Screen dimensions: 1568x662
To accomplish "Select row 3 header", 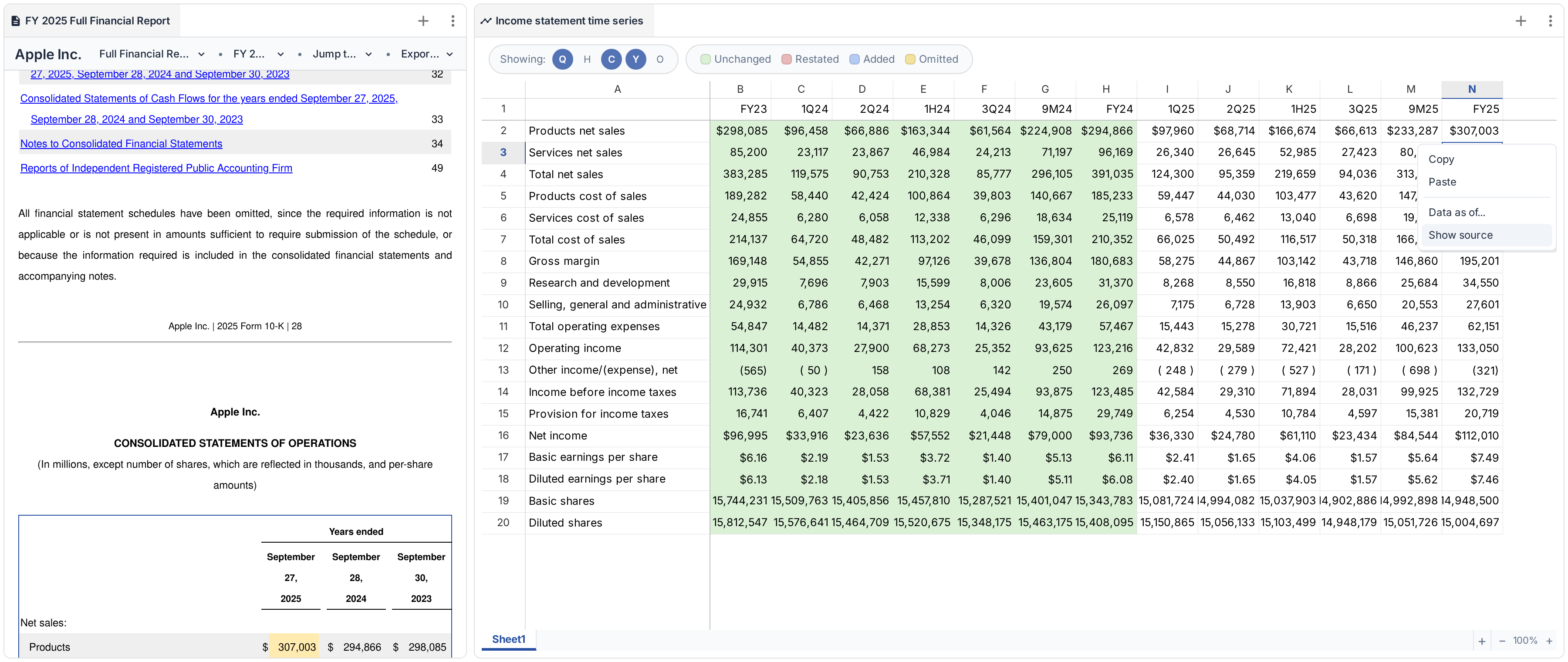I will pos(503,152).
